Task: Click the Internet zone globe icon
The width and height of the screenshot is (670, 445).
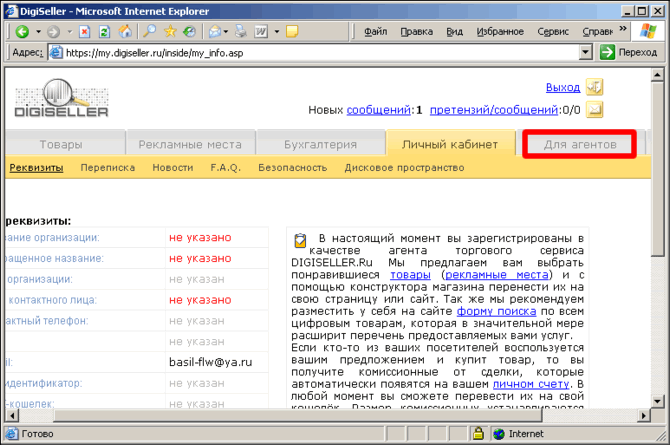Action: 499,434
